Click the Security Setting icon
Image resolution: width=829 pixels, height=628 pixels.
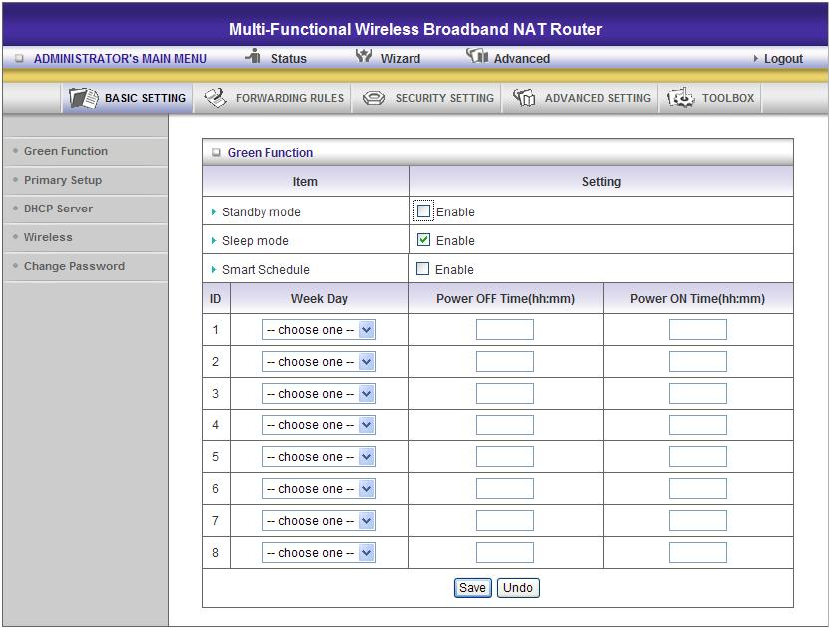[374, 98]
